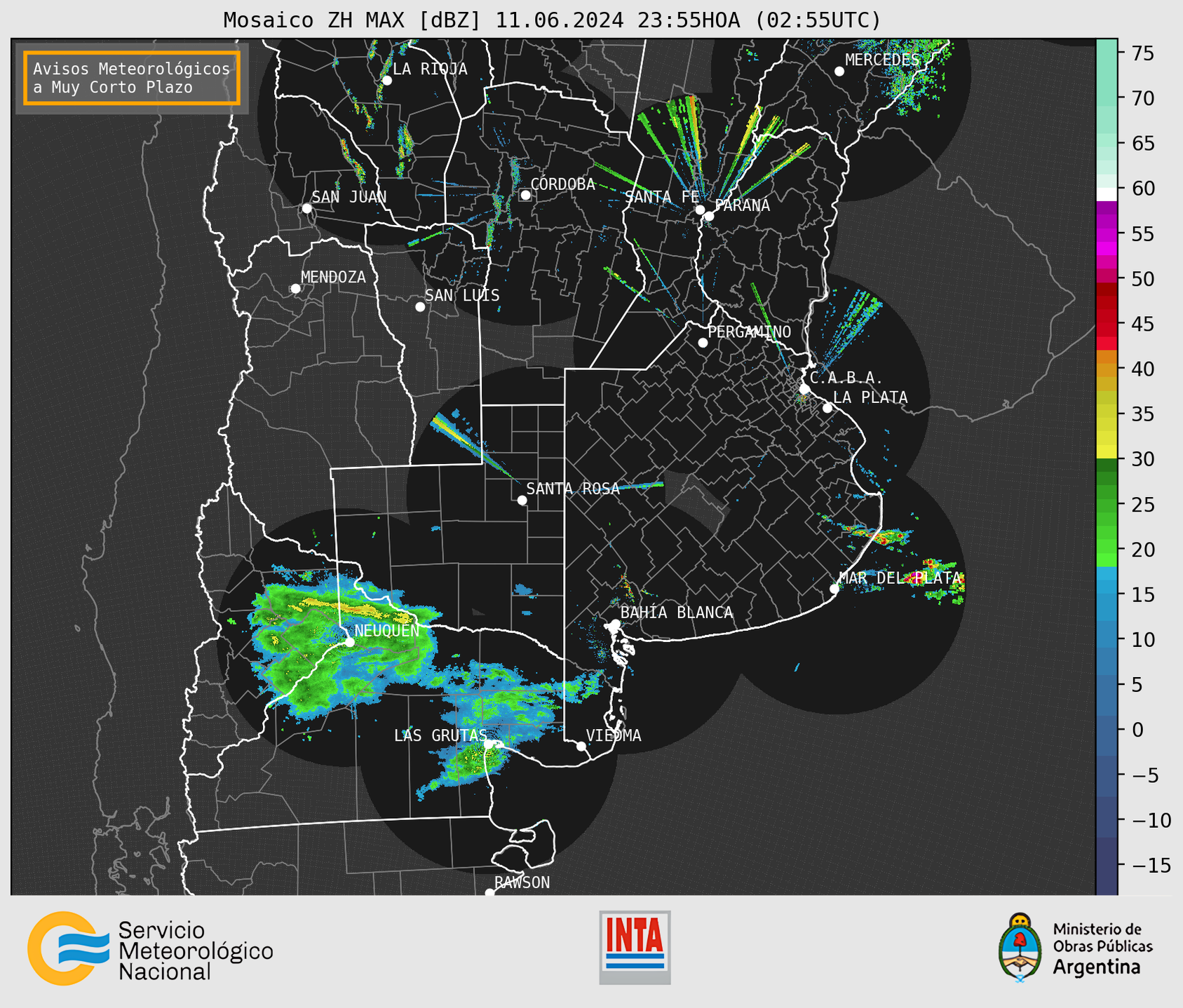
Task: Click the SAN JUAN city marker dot
Action: [306, 208]
